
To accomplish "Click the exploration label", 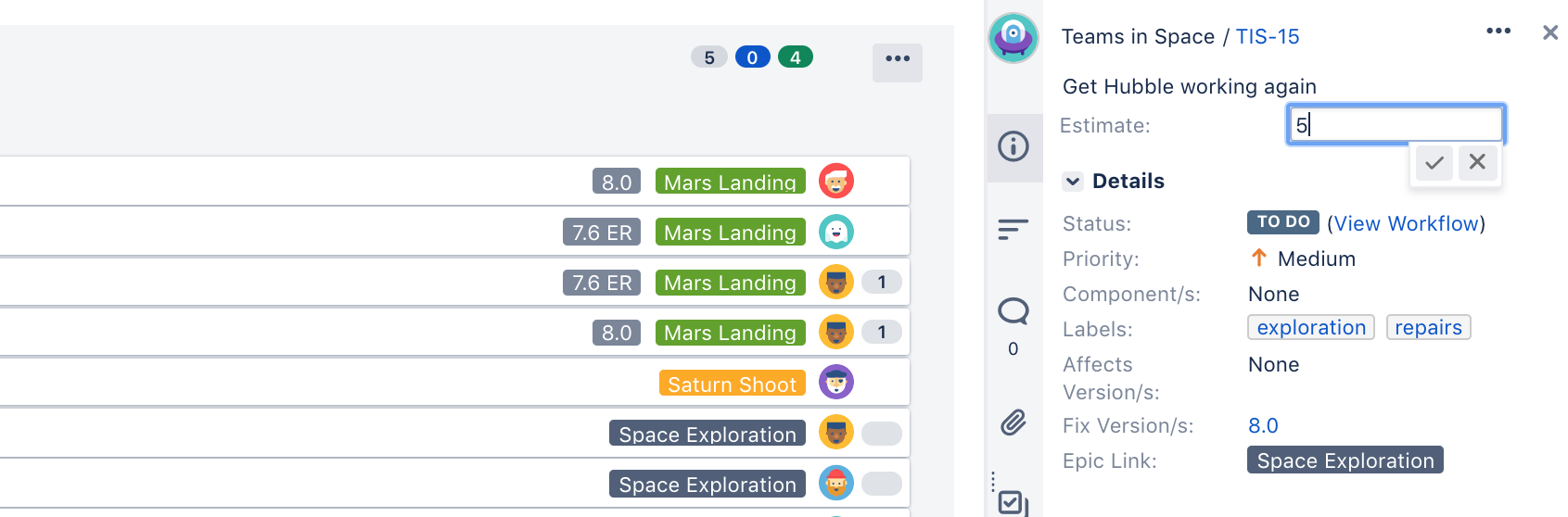I will point(1311,328).
